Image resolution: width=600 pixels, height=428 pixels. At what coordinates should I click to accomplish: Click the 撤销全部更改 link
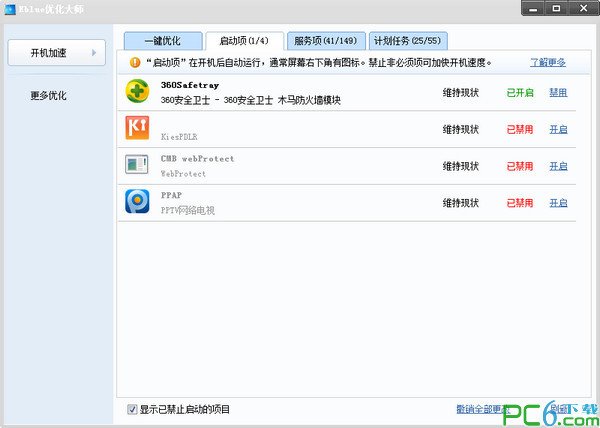(483, 409)
